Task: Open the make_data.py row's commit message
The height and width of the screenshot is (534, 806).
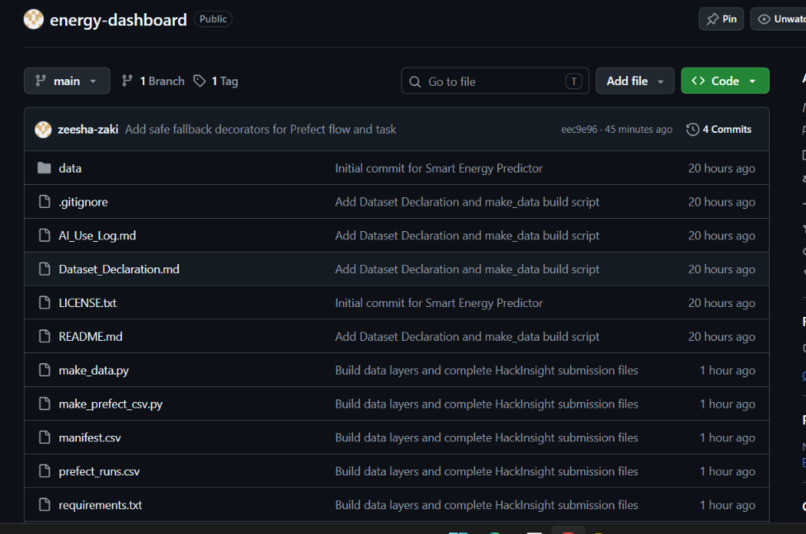Action: [x=486, y=370]
